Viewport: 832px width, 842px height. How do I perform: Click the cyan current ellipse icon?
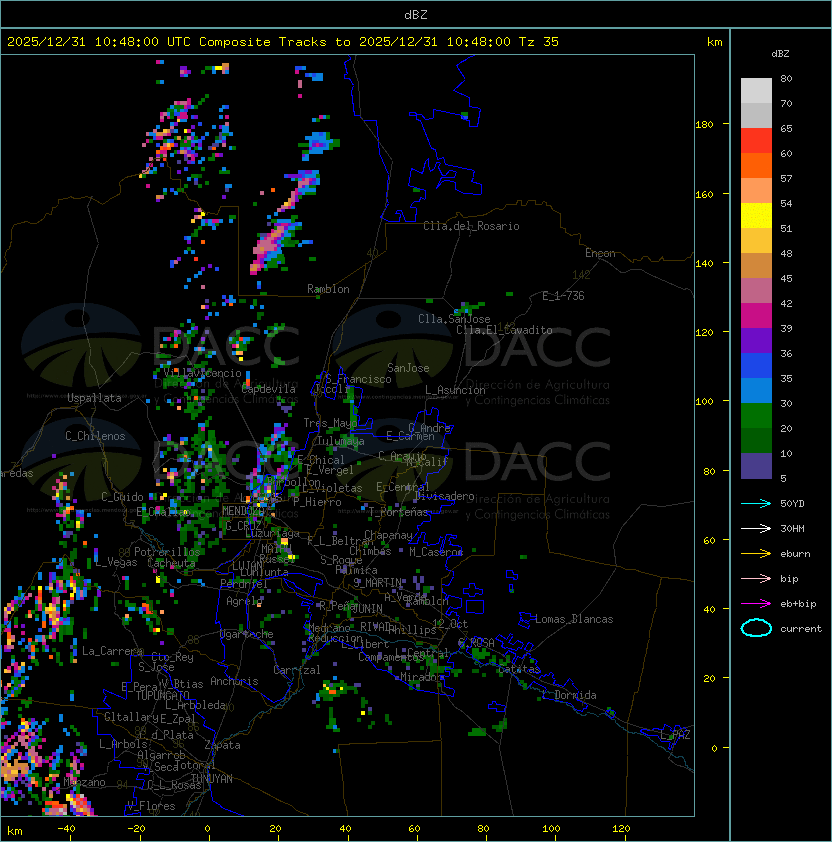click(756, 628)
